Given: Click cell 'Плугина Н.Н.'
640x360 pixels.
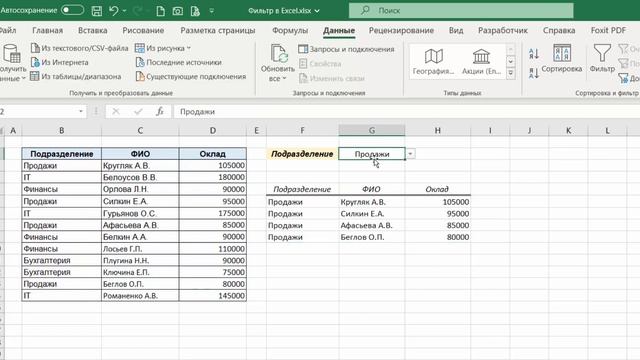Looking at the screenshot, I should (140, 260).
